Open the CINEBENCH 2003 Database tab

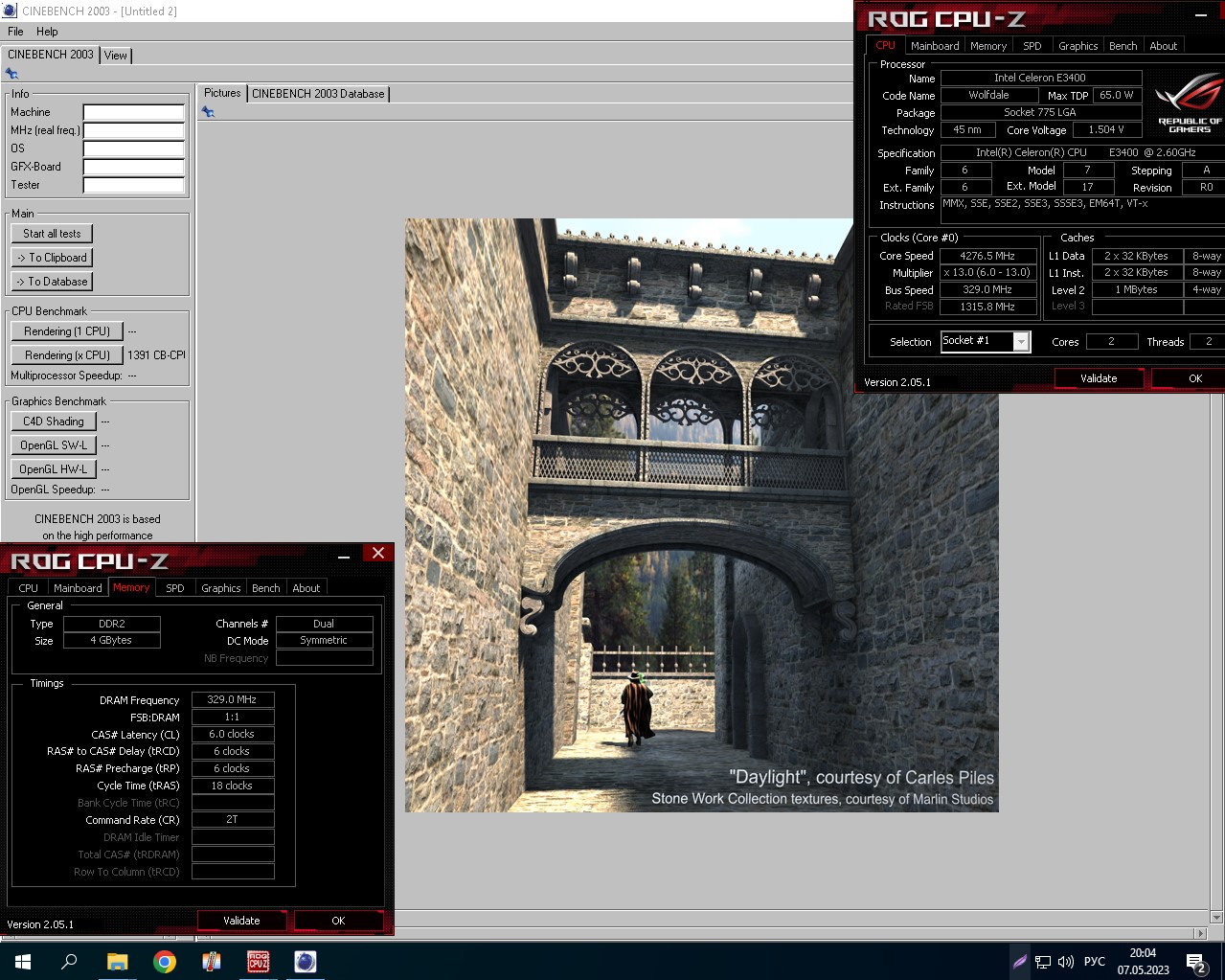point(318,94)
